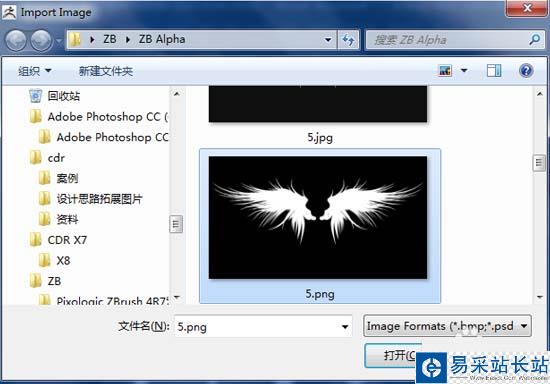Select the 资料 folder in tree
550x384 pixels.
coord(67,220)
